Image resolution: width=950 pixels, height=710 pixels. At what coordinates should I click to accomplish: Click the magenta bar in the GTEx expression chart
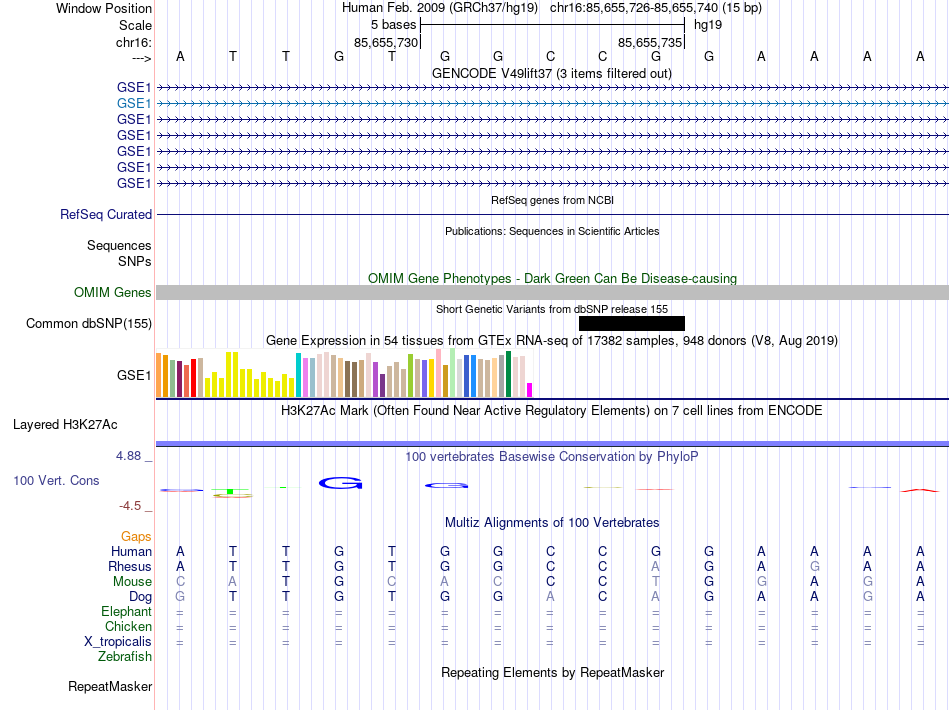[530, 390]
